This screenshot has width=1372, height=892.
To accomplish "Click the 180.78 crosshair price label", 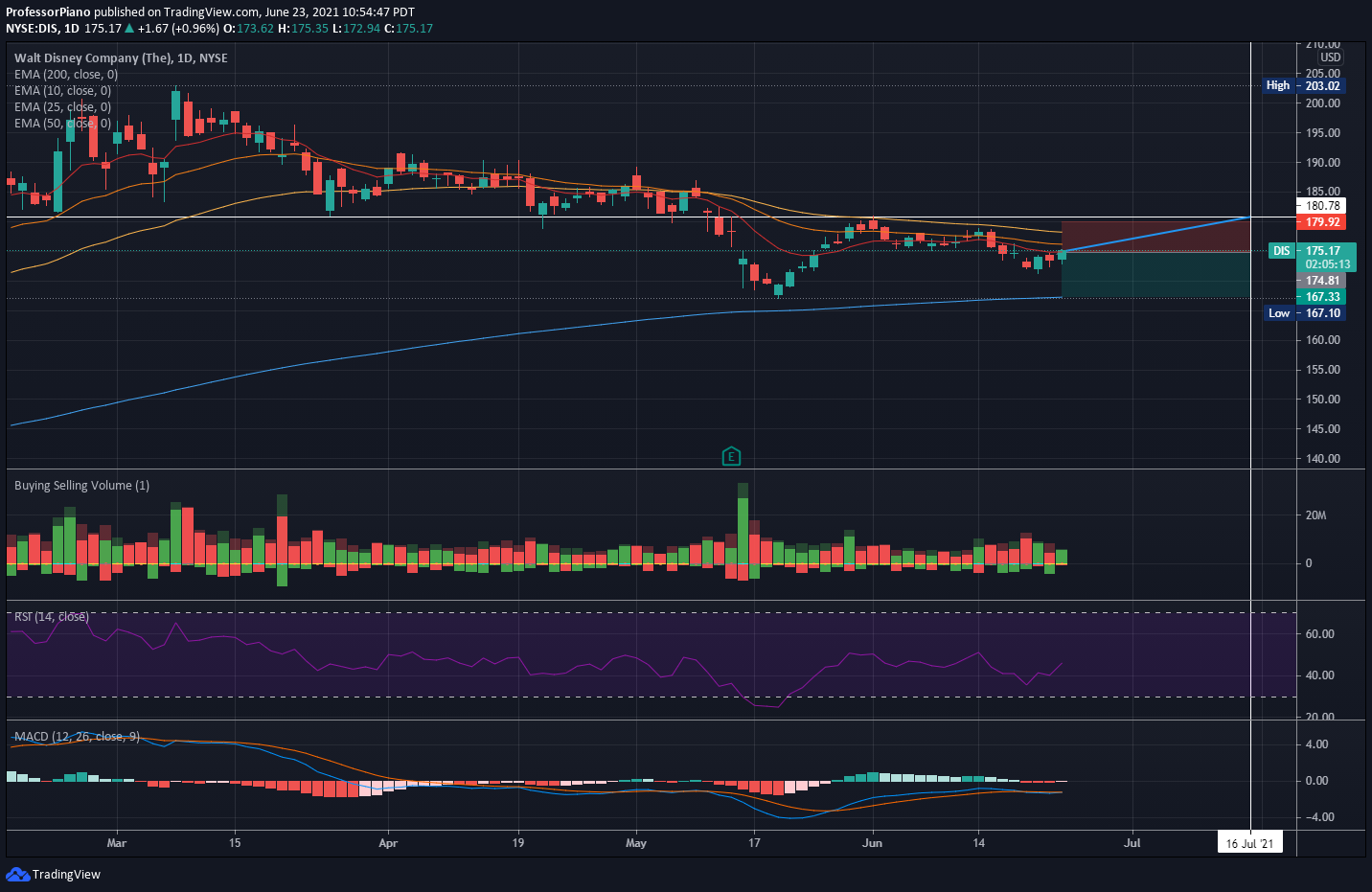I will coord(1322,205).
